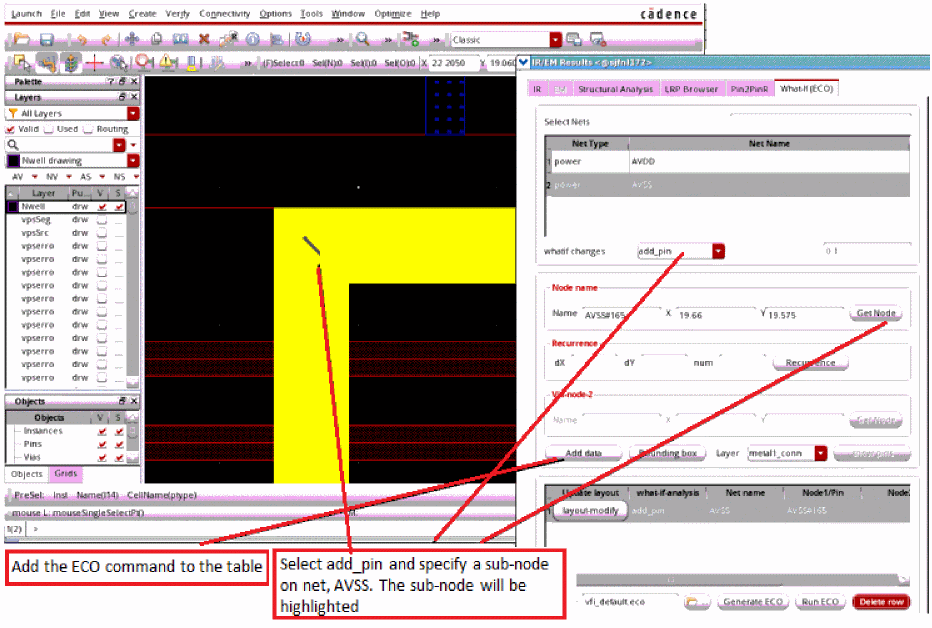Open the Nwell drawing layer dropdown
The height and width of the screenshot is (628, 932).
tap(133, 160)
